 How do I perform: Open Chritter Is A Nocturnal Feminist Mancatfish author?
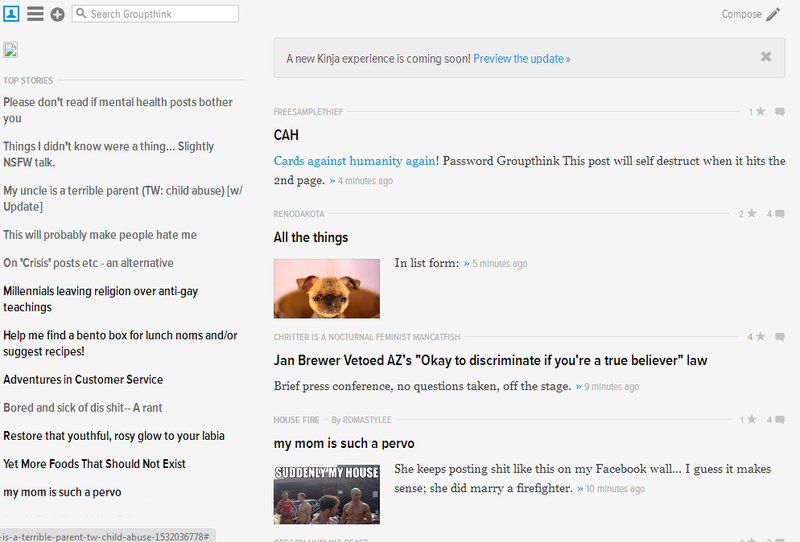pos(367,337)
